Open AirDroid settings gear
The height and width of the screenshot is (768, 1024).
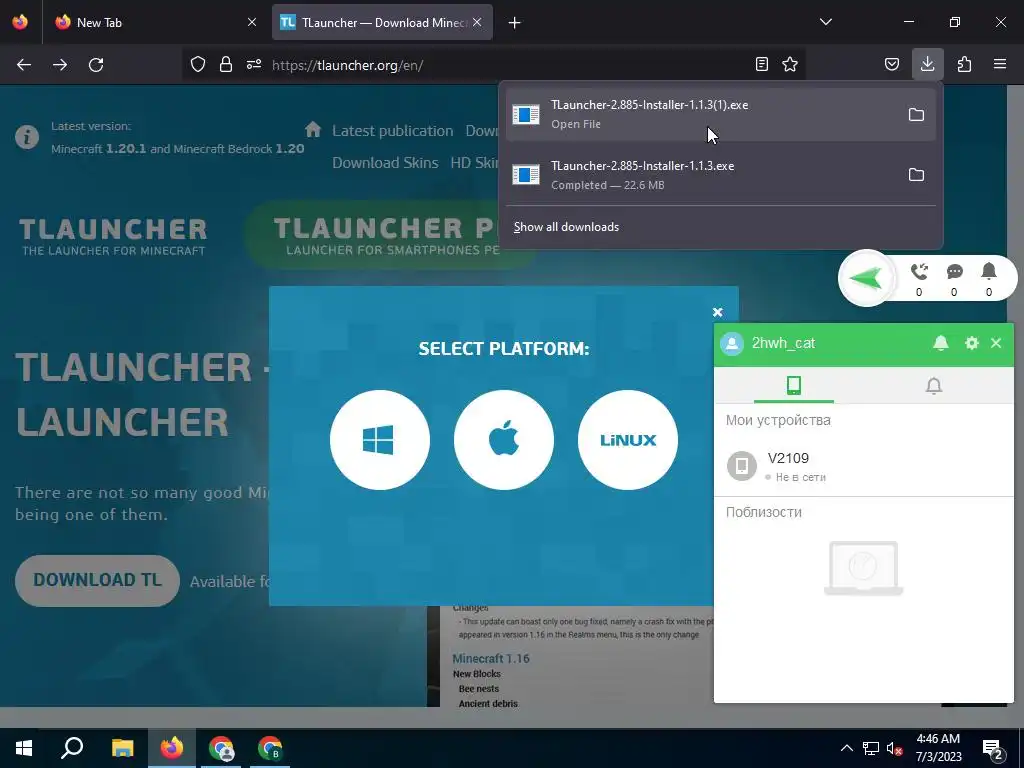tap(972, 343)
